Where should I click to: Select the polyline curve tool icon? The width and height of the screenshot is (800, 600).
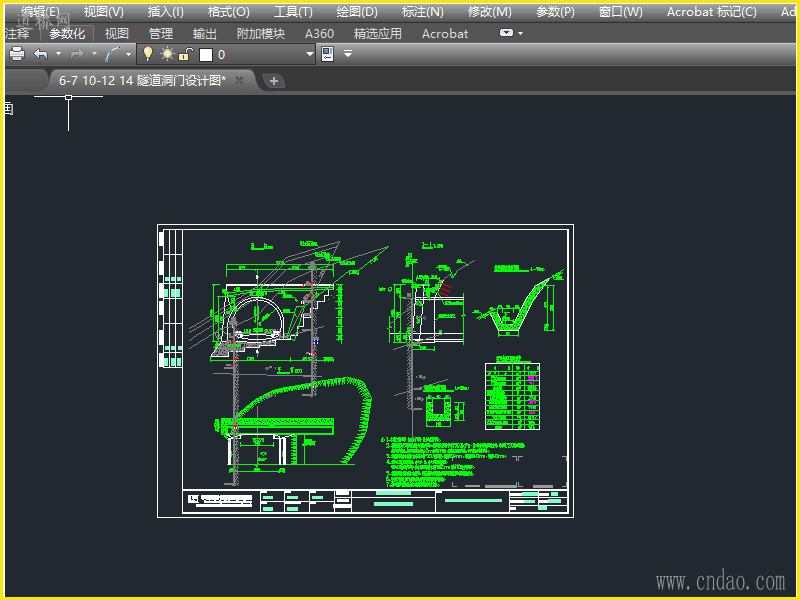point(114,54)
